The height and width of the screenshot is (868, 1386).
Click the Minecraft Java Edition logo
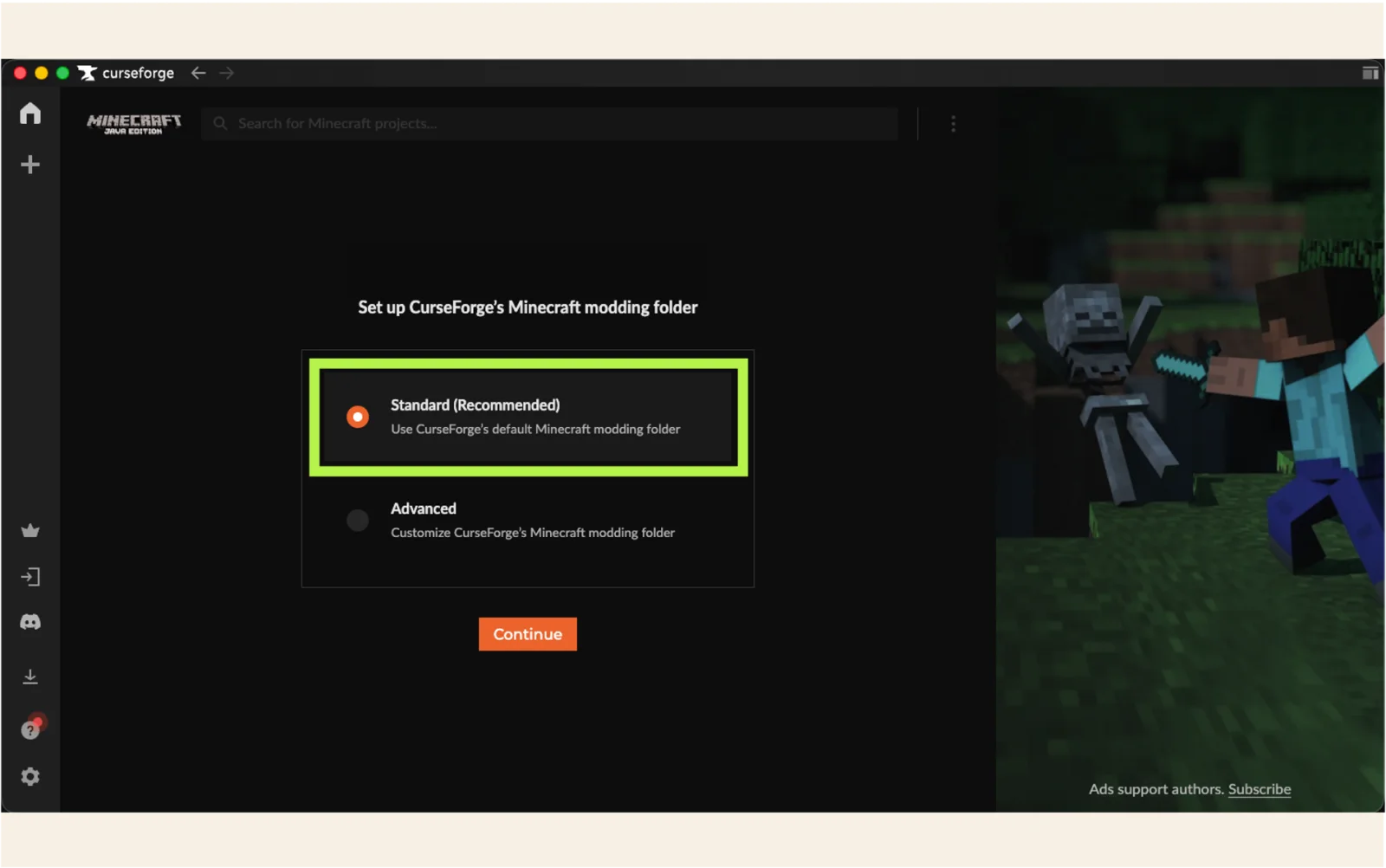click(x=133, y=124)
